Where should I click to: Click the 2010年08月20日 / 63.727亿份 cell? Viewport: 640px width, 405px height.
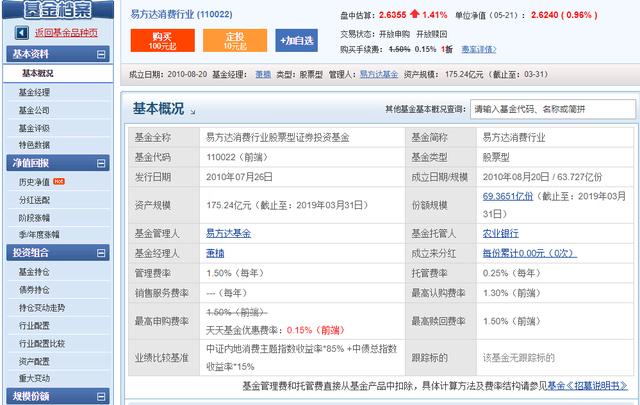[555, 177]
